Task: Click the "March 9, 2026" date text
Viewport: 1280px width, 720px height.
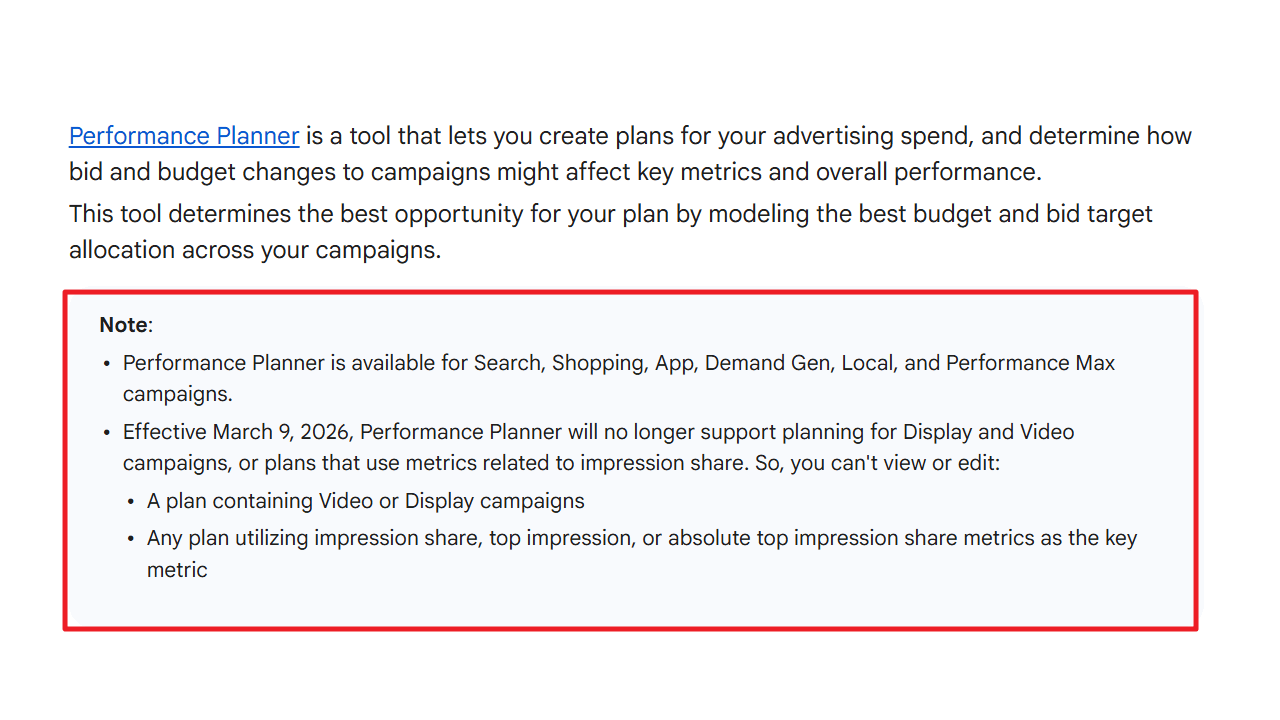Action: [283, 433]
